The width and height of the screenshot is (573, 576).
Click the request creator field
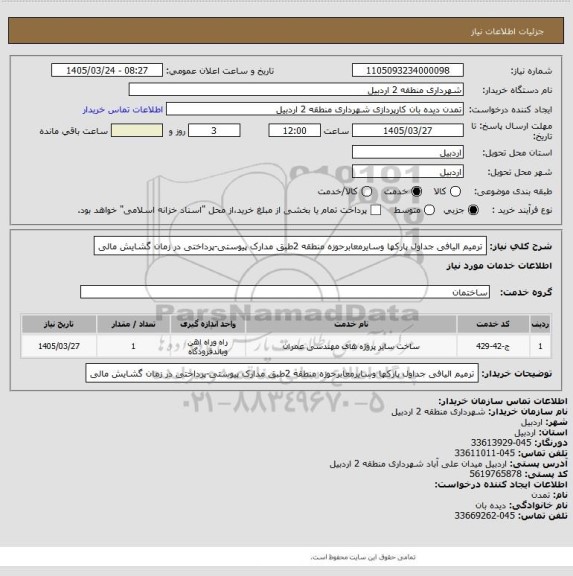pyautogui.click(x=315, y=109)
